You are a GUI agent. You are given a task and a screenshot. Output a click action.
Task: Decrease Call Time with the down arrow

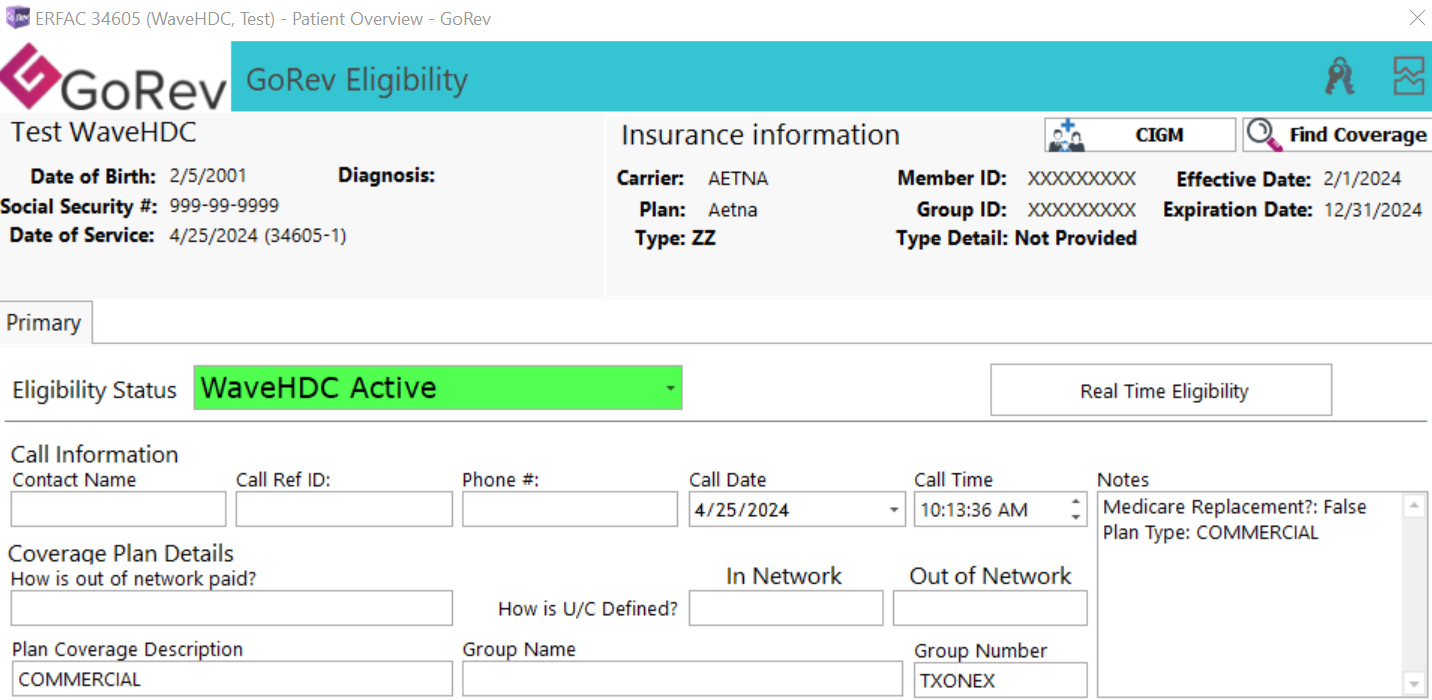point(1076,517)
